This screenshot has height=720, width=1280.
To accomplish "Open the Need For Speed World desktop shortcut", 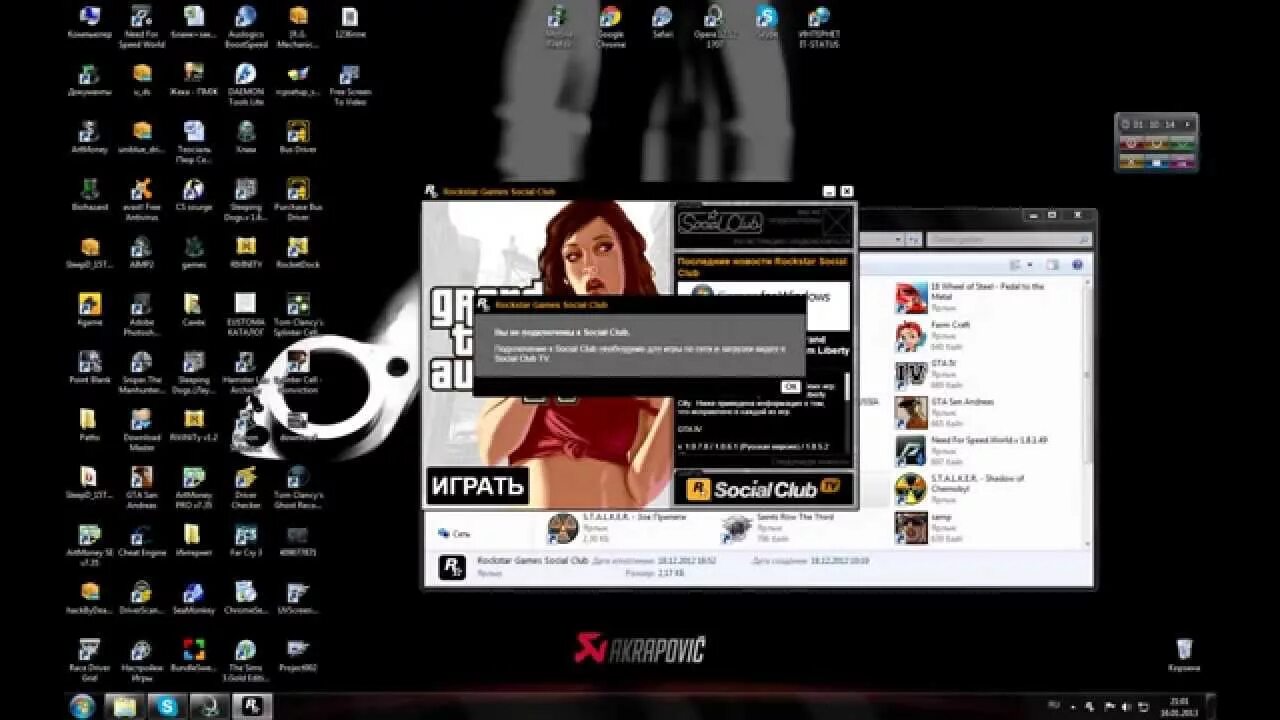I will pos(142,26).
